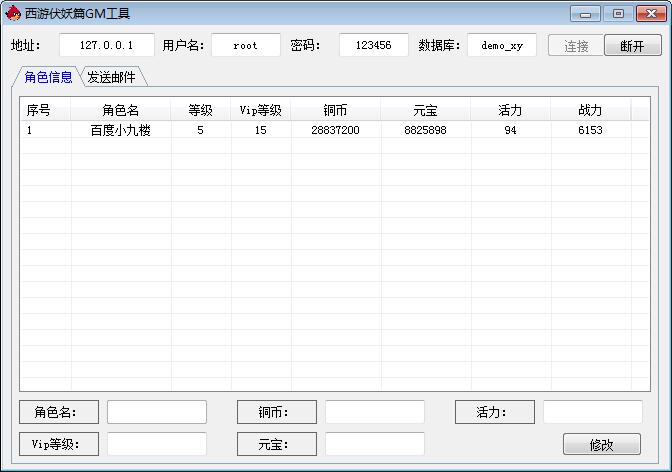Click the 地址 address input field
The height and width of the screenshot is (472, 672).
pos(106,45)
